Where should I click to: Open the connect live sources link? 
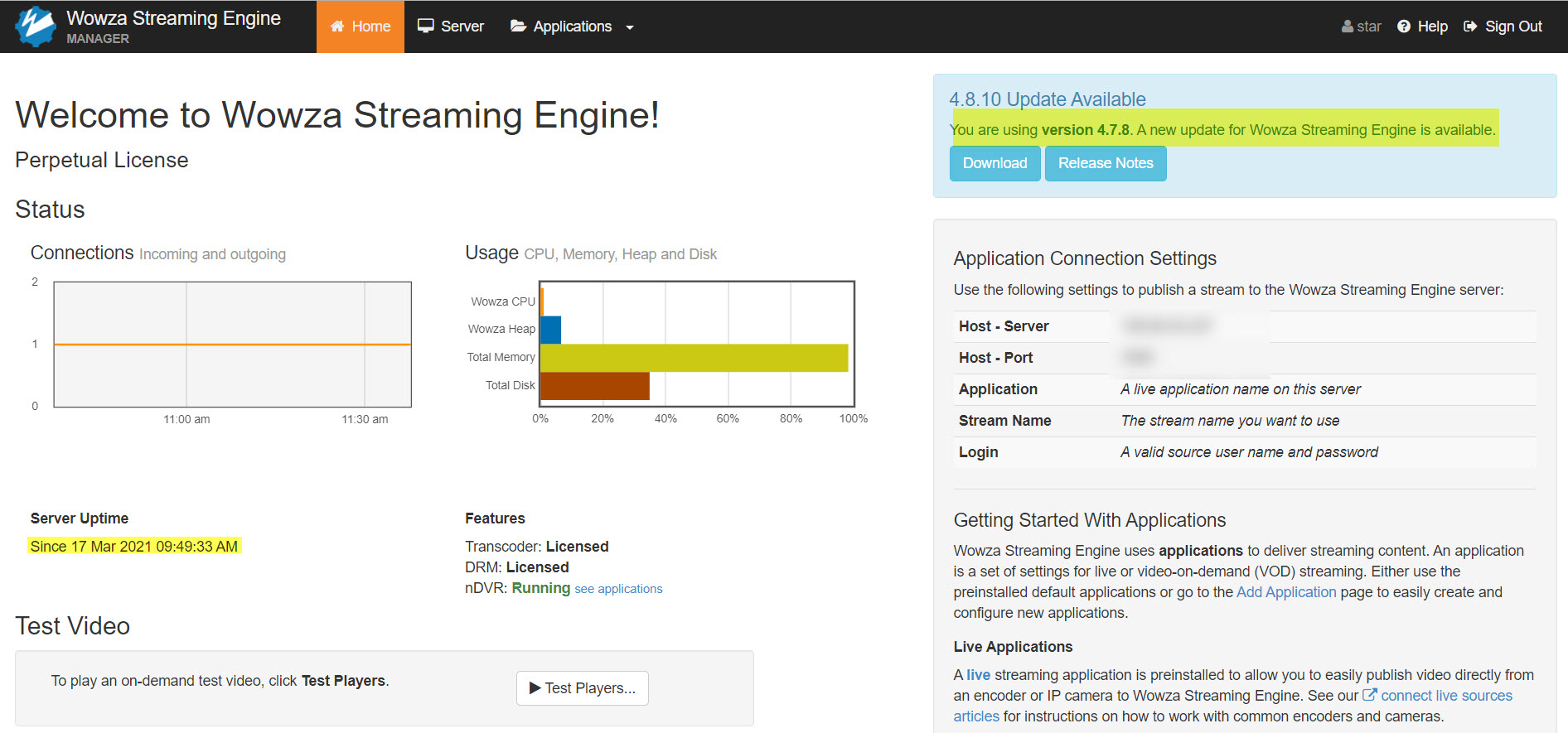point(1446,696)
